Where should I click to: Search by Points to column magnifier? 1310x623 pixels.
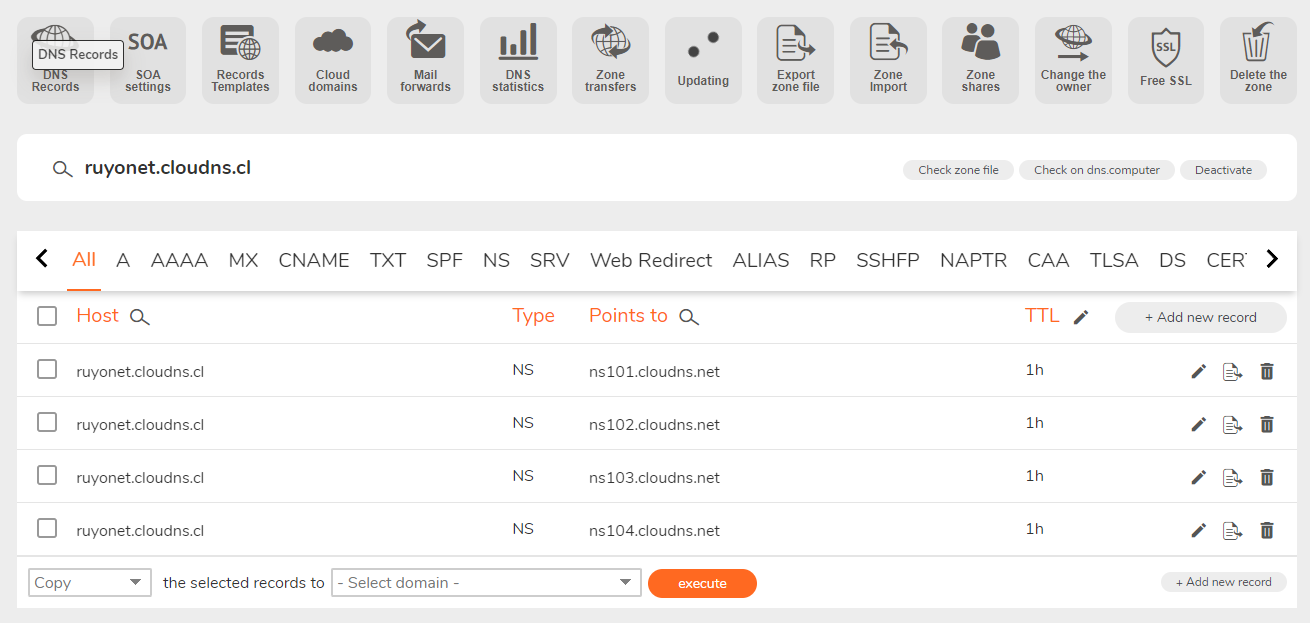coord(689,317)
